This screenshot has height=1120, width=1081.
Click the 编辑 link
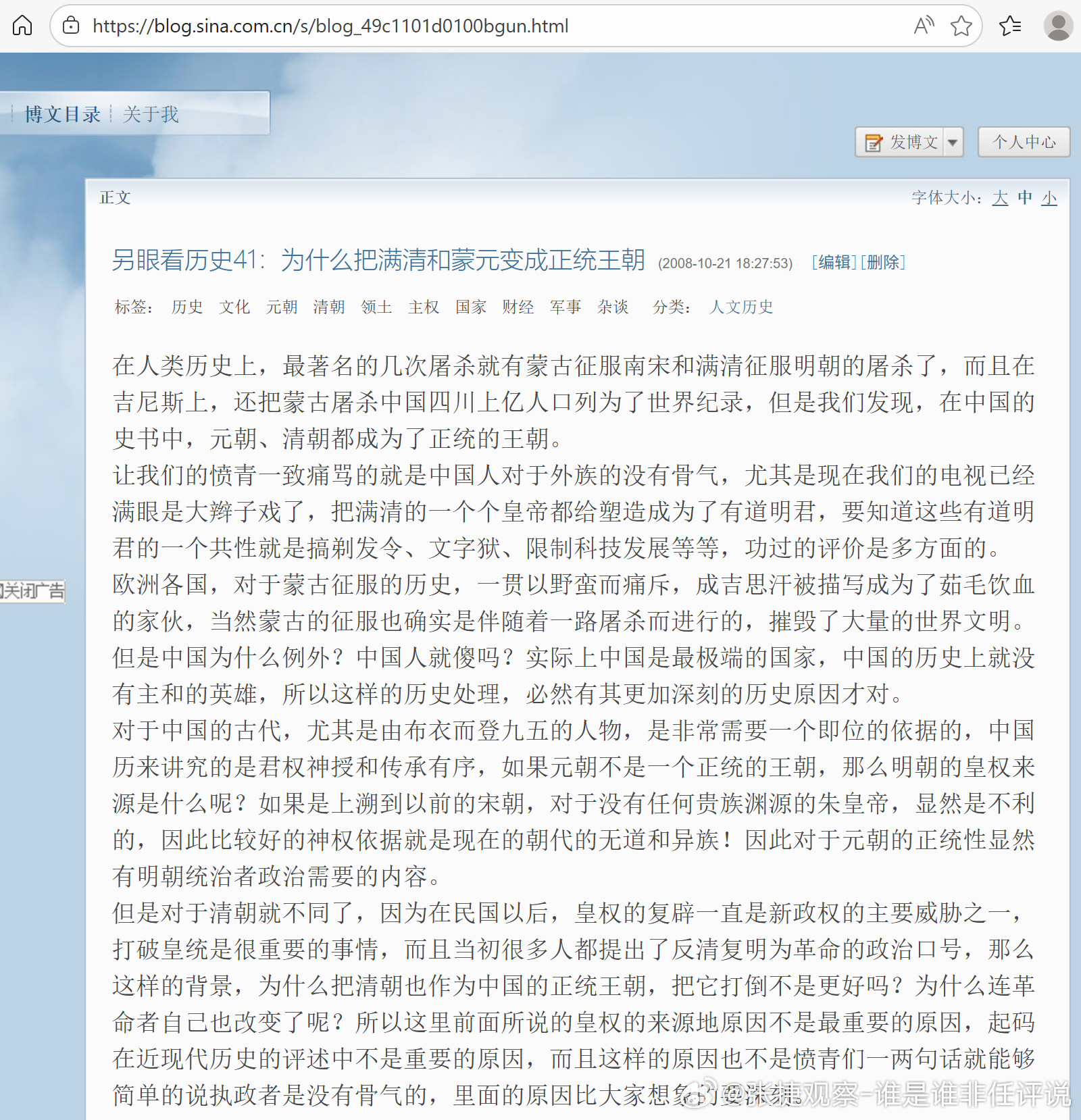point(833,263)
